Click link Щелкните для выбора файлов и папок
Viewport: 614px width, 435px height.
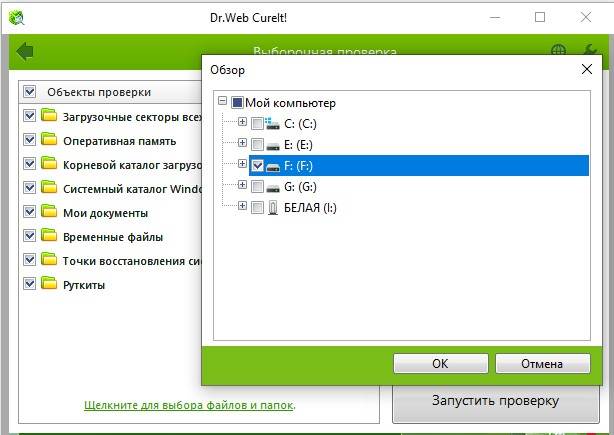[x=189, y=405]
